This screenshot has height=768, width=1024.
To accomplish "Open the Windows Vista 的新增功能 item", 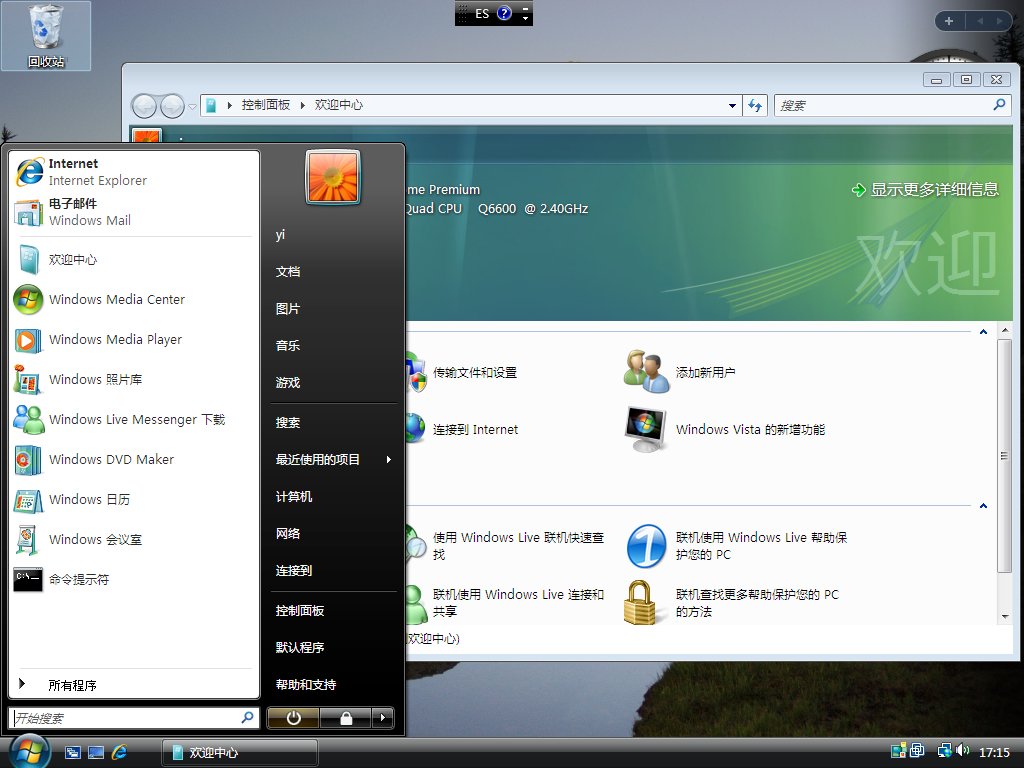I will [x=750, y=429].
